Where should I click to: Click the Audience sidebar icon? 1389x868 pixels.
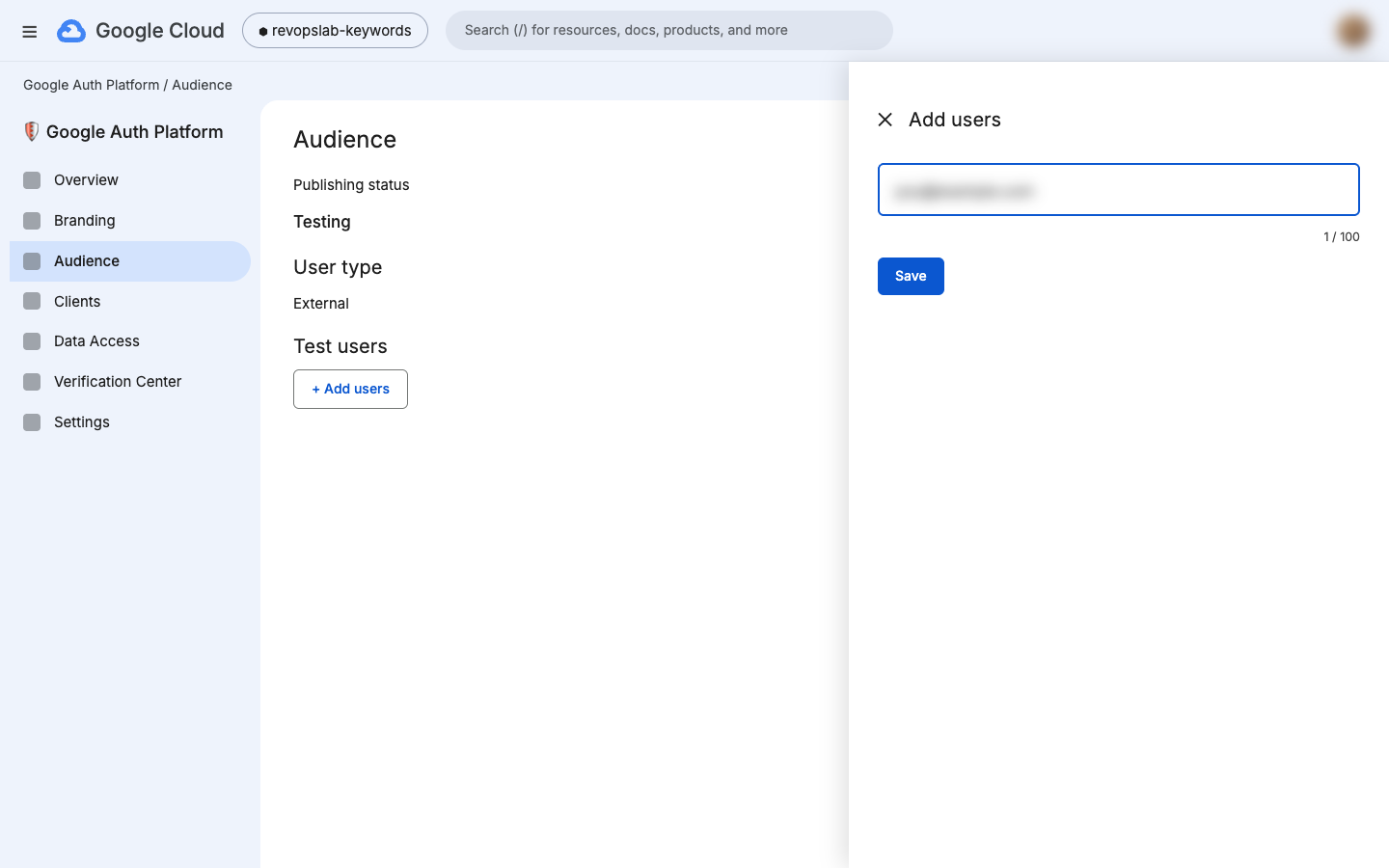pyautogui.click(x=32, y=261)
